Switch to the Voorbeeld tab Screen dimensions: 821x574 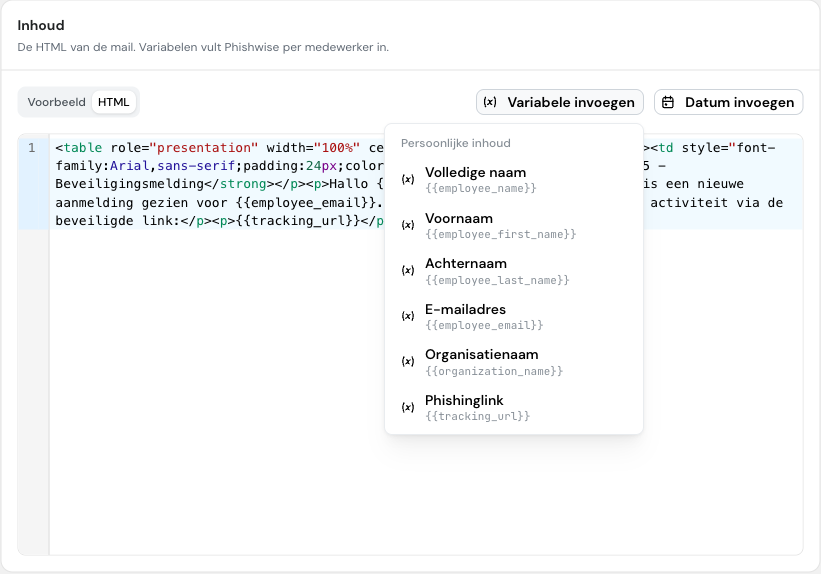pos(56,102)
